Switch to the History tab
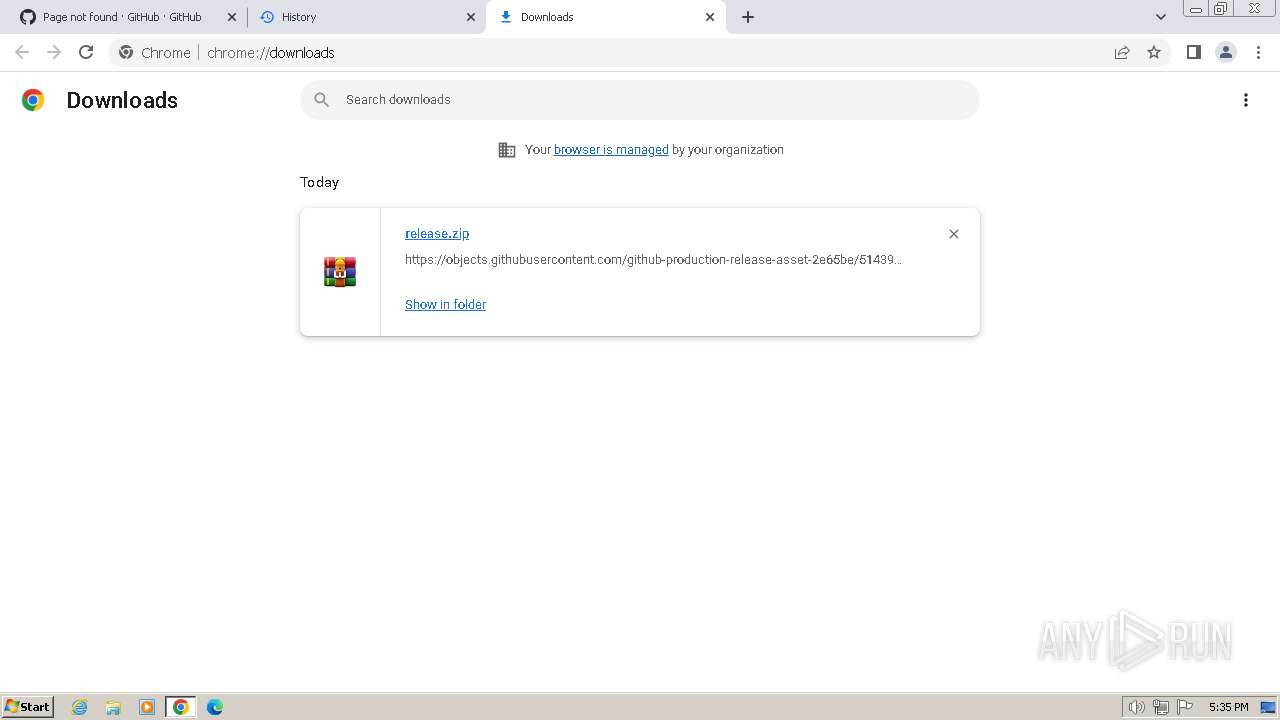Viewport: 1280px width, 720px height. 366,17
